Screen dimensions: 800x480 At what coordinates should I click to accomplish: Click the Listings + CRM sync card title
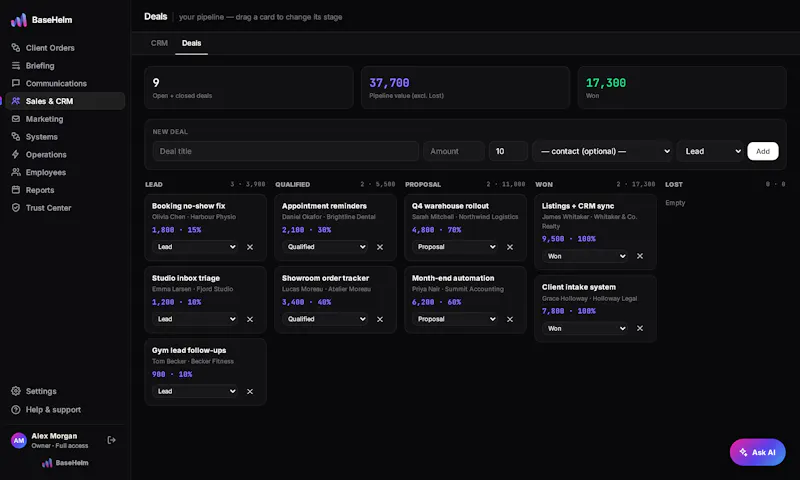click(x=578, y=206)
